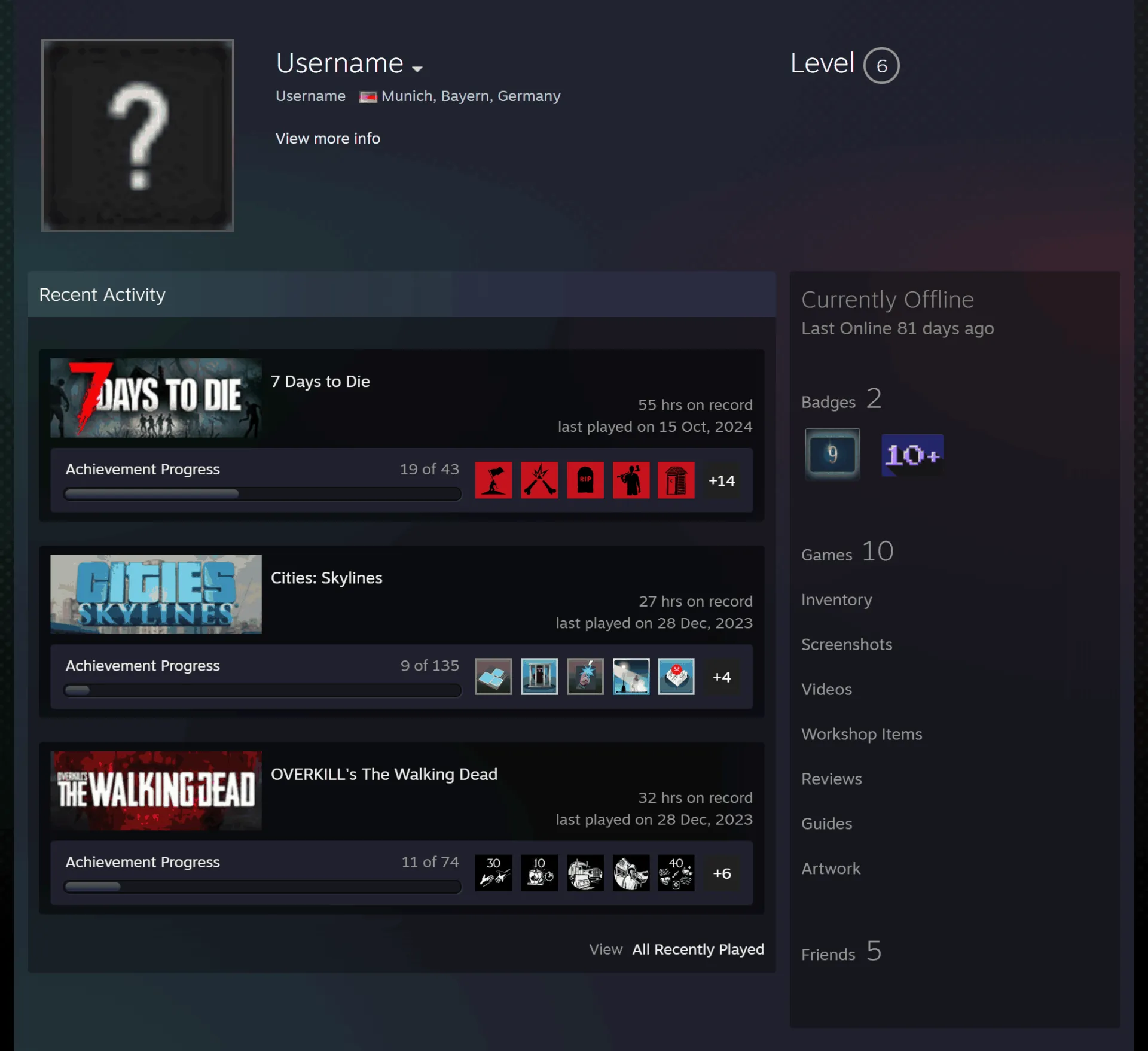The height and width of the screenshot is (1051, 1148).
Task: Click the red RIP tombstone achievement icon
Action: coord(585,480)
